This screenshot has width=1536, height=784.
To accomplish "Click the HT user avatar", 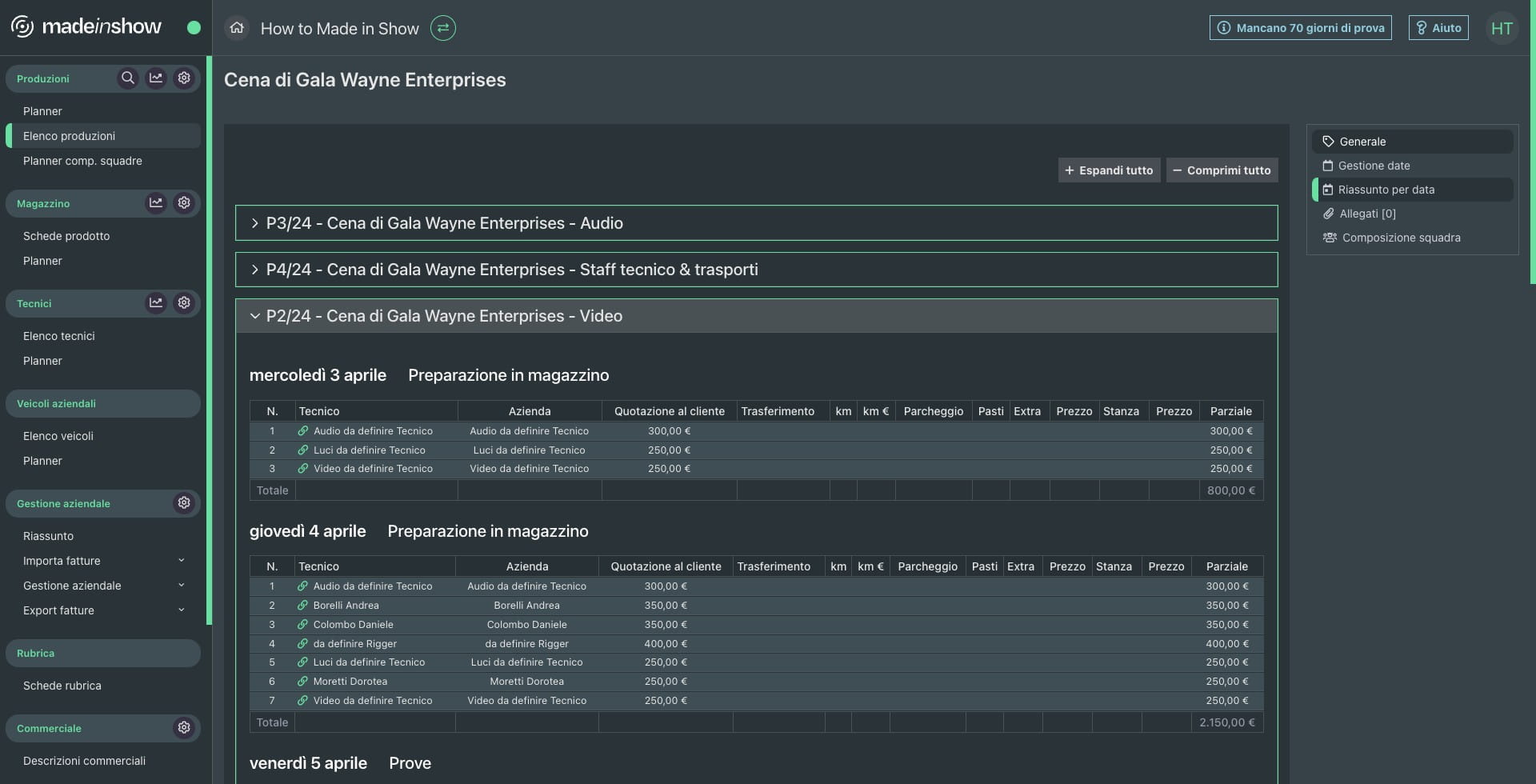I will click(1502, 28).
